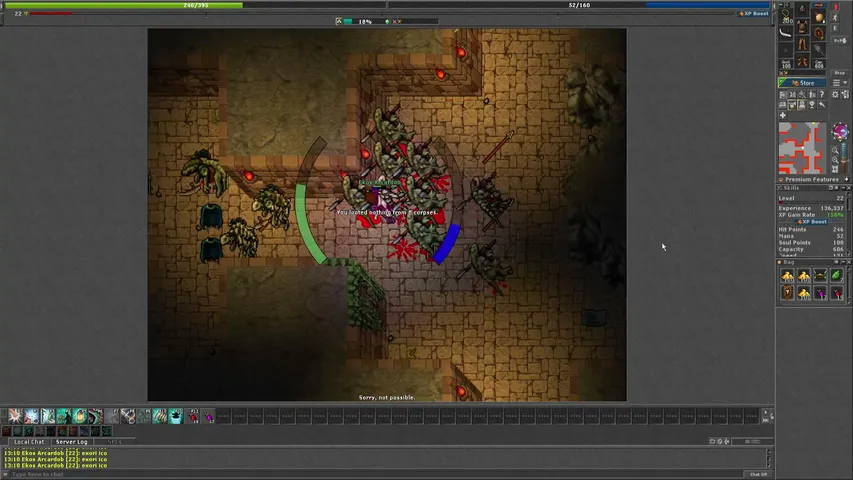Open the dropdown arrow next to menu icon

[845, 83]
